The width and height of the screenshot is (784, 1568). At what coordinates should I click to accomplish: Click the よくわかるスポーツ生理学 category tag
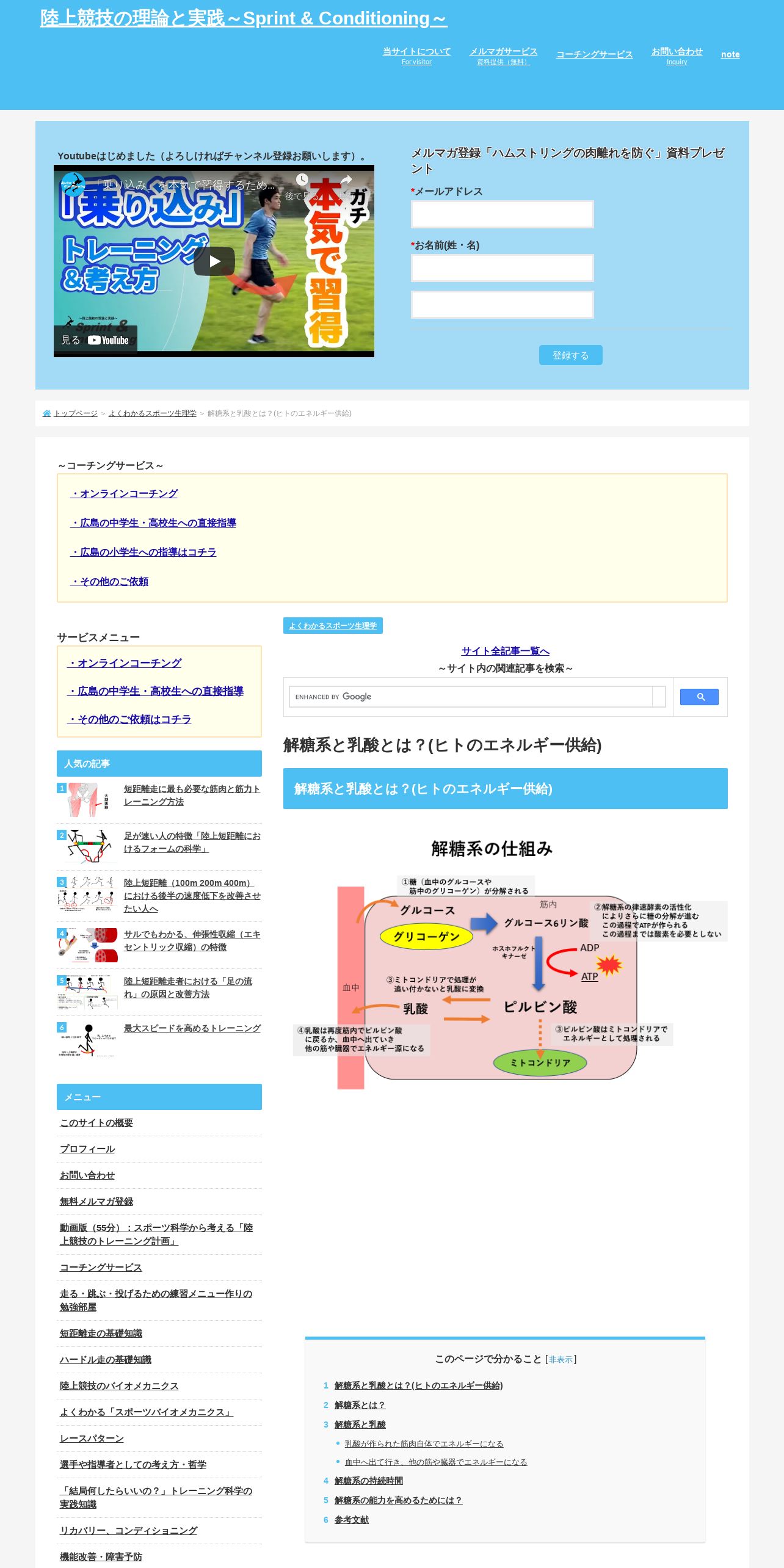[333, 626]
